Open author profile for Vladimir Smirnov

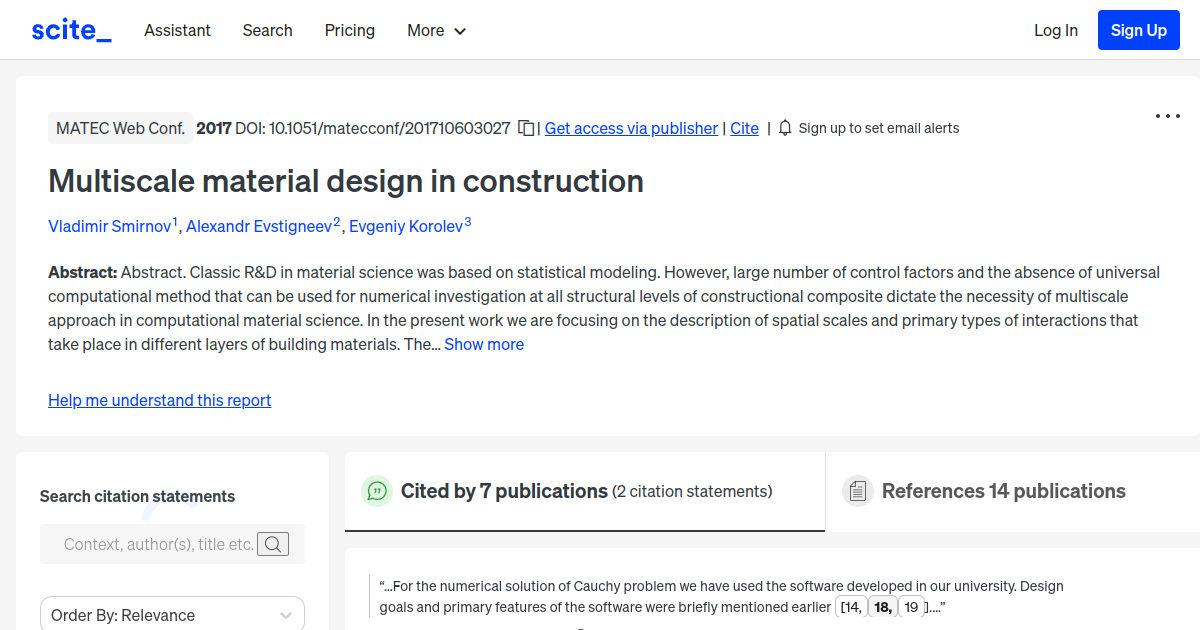[110, 226]
